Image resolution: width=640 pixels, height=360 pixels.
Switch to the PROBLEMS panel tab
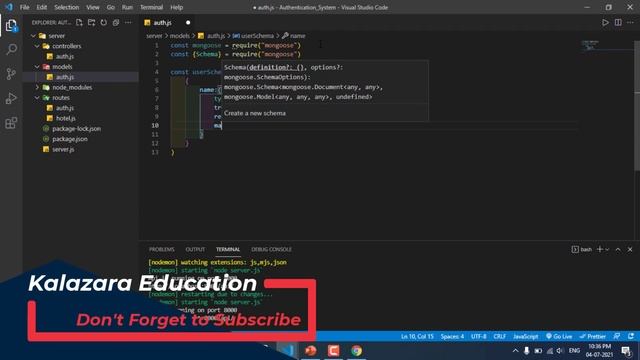162,249
